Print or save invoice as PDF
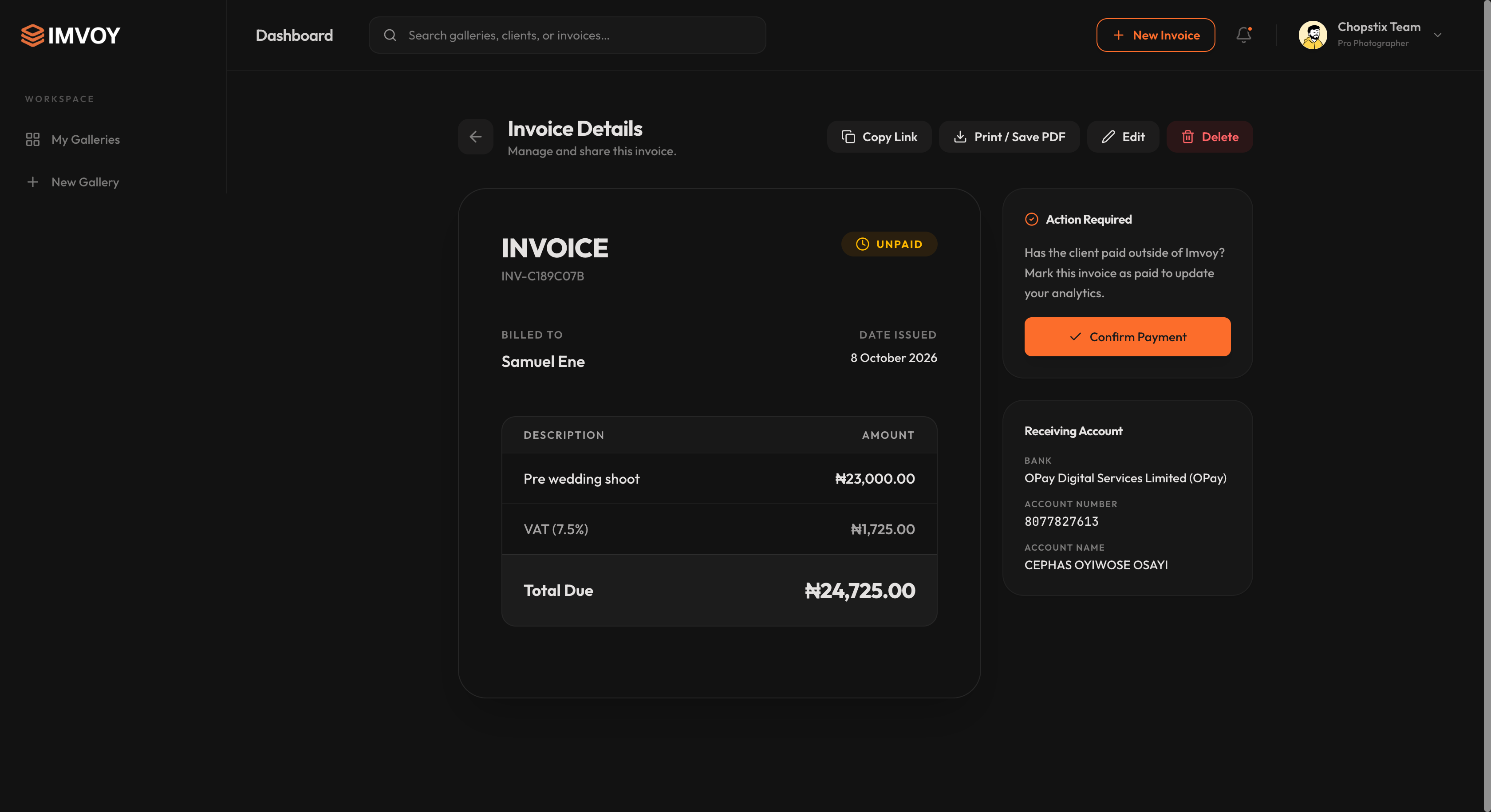The height and width of the screenshot is (812, 1491). pyautogui.click(x=1009, y=137)
